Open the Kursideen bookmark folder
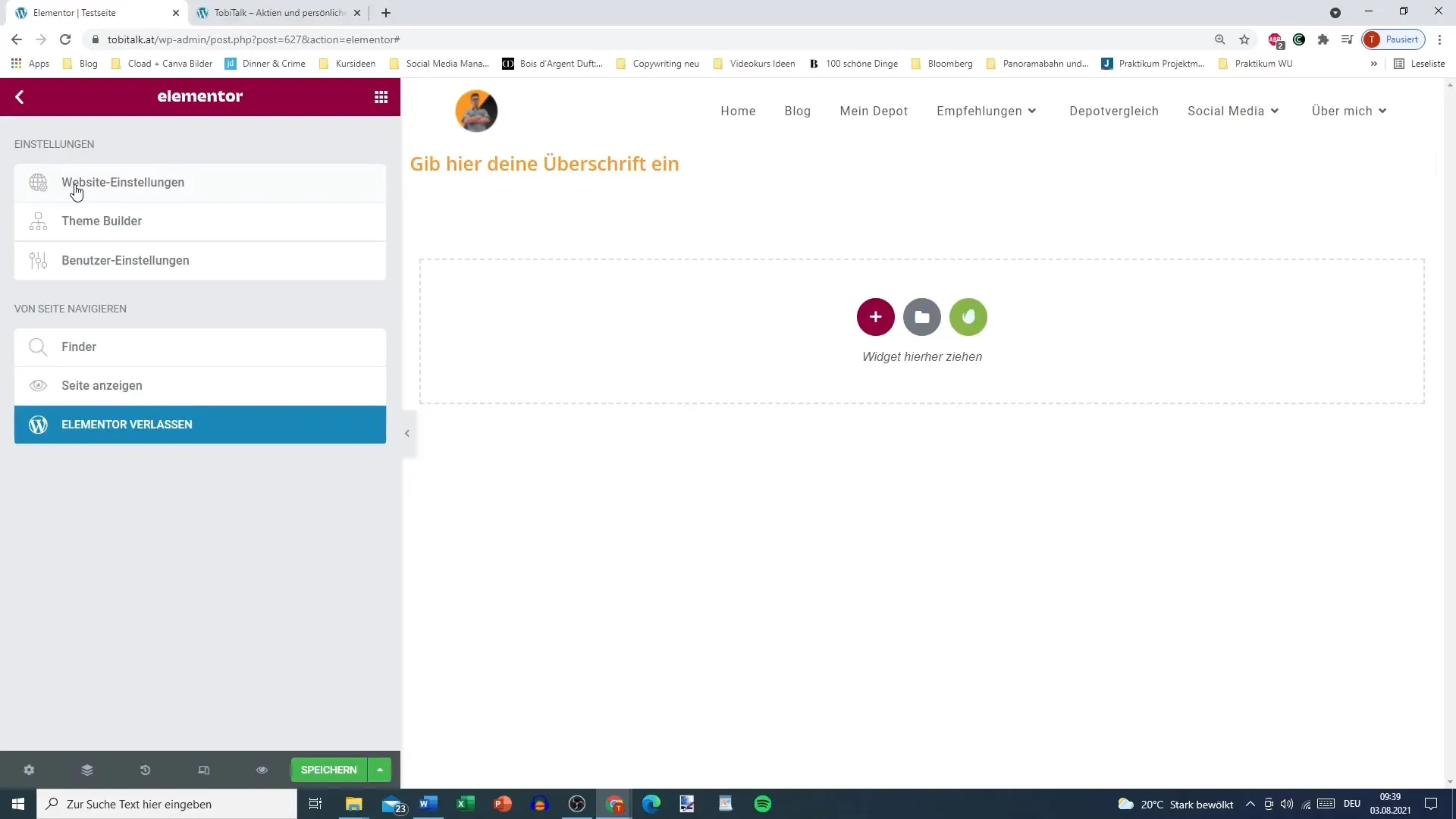The height and width of the screenshot is (819, 1456). 347,64
